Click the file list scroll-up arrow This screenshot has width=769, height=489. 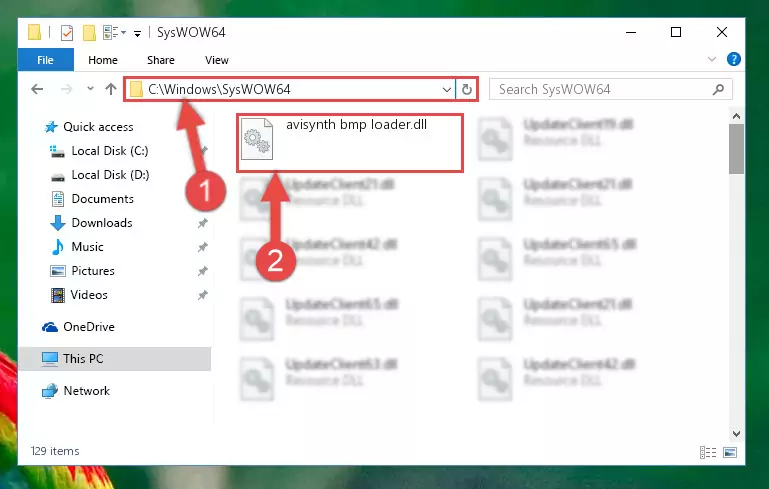[x=736, y=116]
